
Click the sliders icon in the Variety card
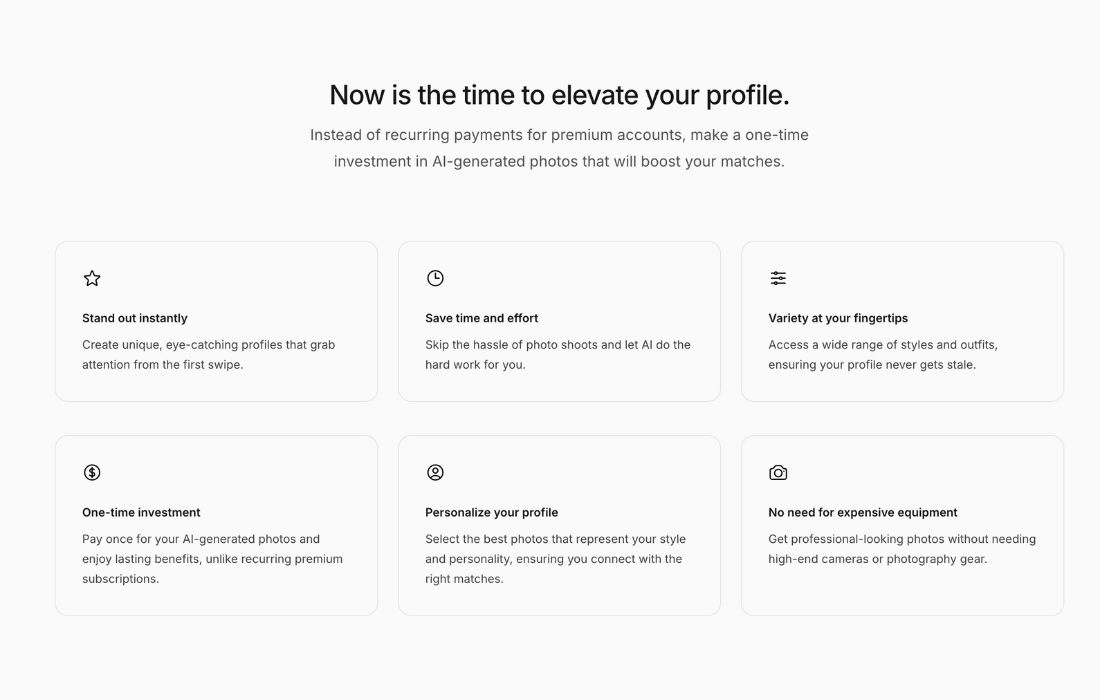778,278
